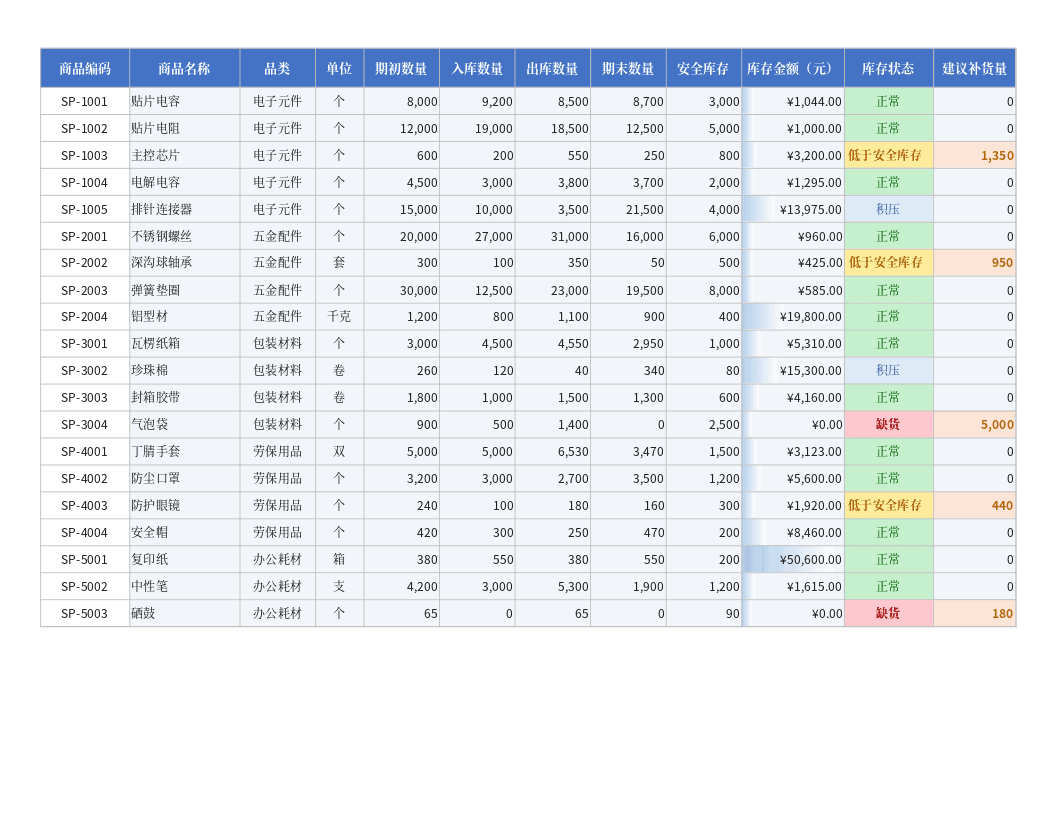Click the 复印纸 product name cell
This screenshot has width=1056, height=816.
click(x=185, y=559)
